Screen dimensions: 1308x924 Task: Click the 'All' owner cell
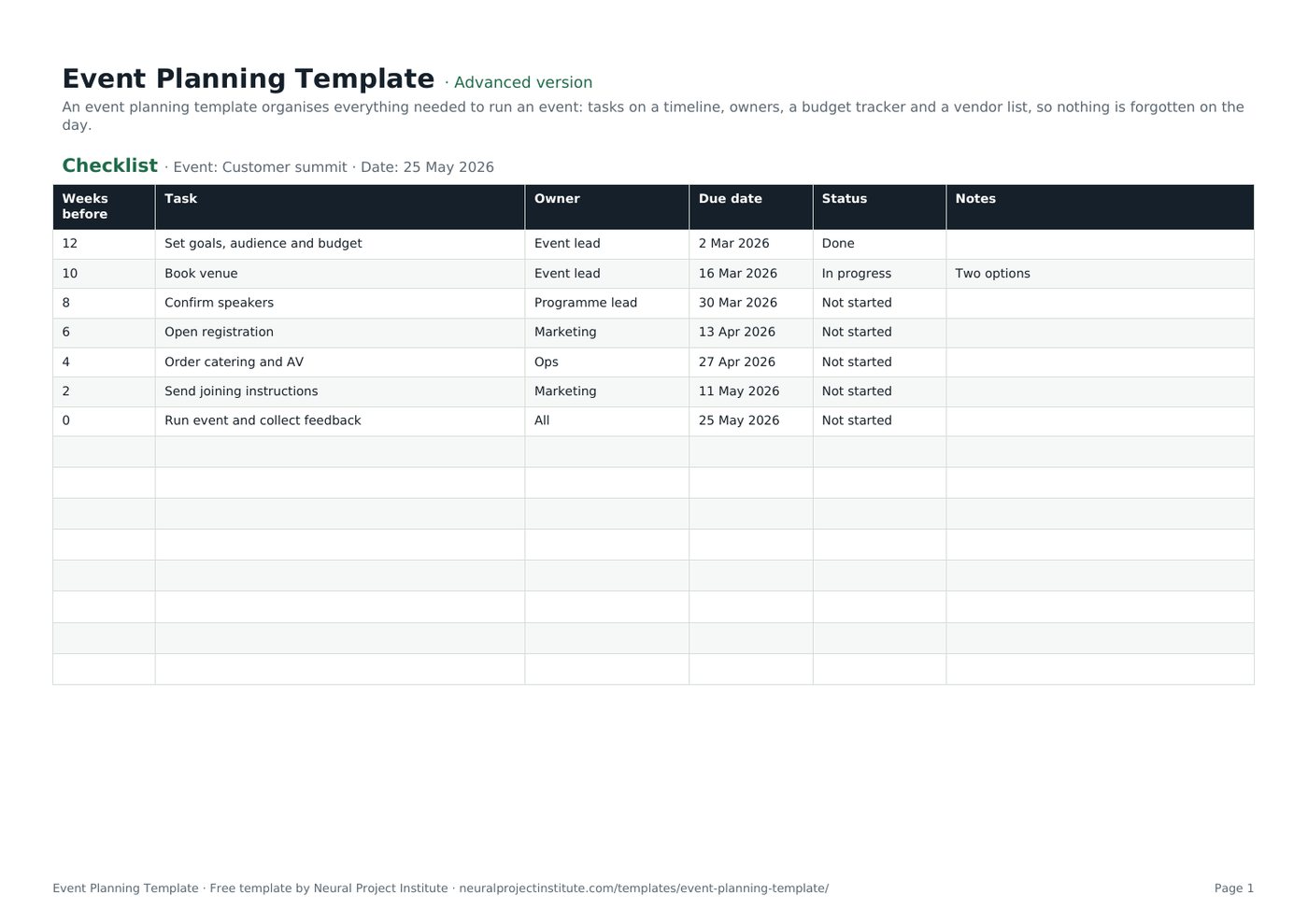(x=607, y=421)
